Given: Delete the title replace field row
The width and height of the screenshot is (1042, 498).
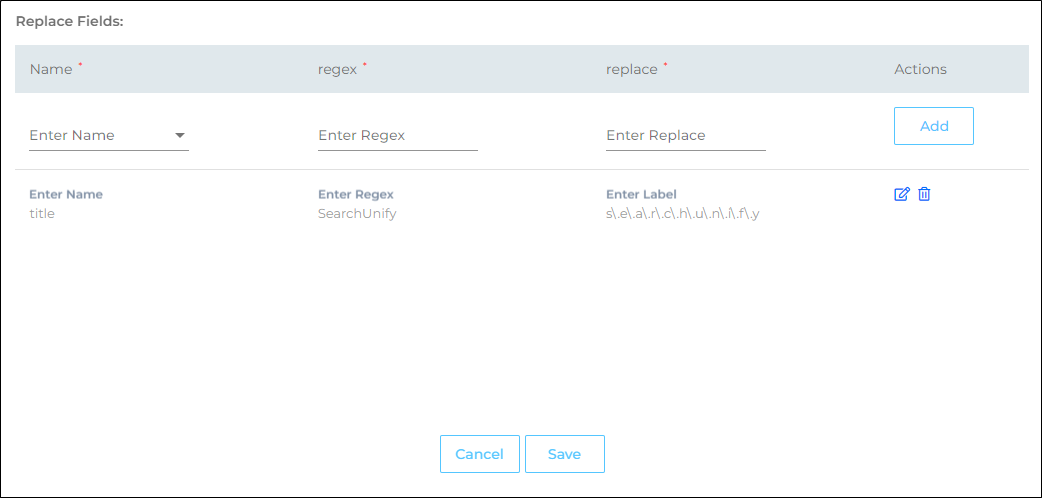Looking at the screenshot, I should tap(924, 194).
